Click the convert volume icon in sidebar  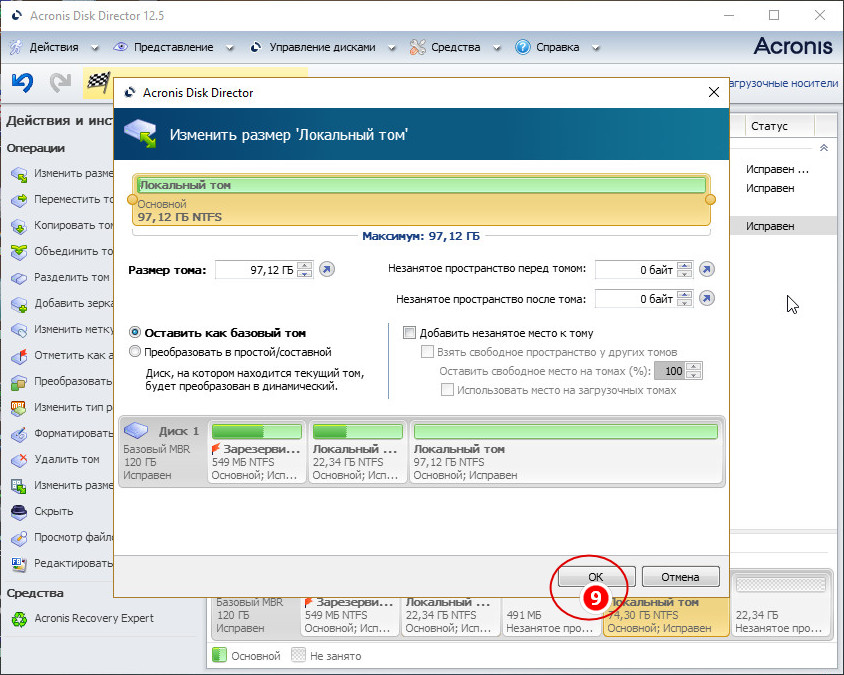(19, 382)
